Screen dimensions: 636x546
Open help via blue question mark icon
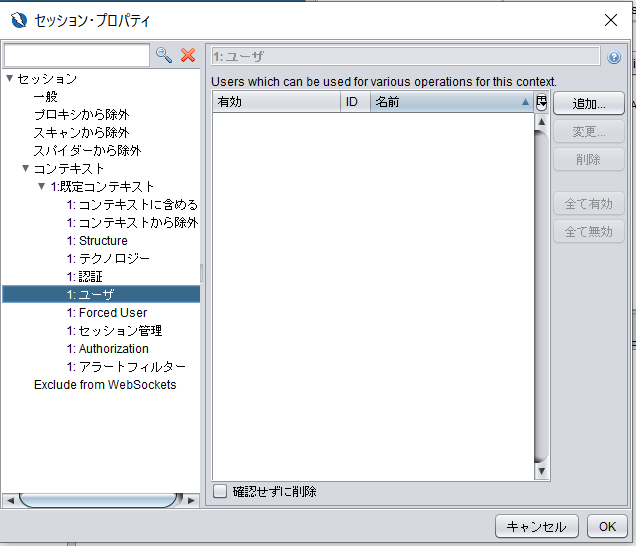click(614, 57)
